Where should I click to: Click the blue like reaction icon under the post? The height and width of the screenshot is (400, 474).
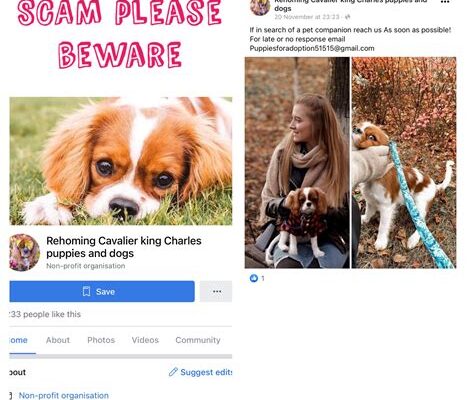(254, 278)
